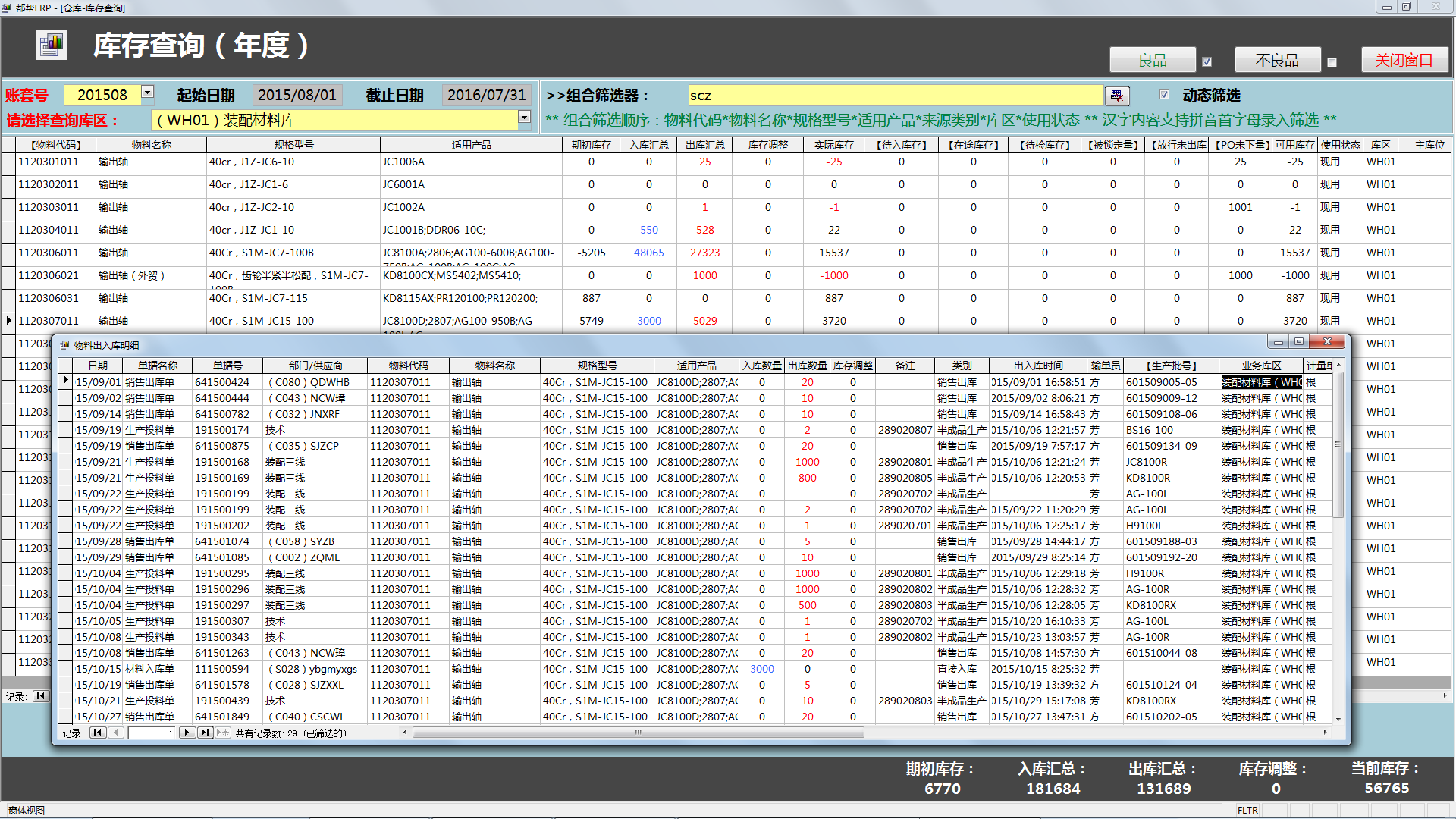Click 入库汇总 value 48065
1456x819 pixels.
(x=649, y=253)
